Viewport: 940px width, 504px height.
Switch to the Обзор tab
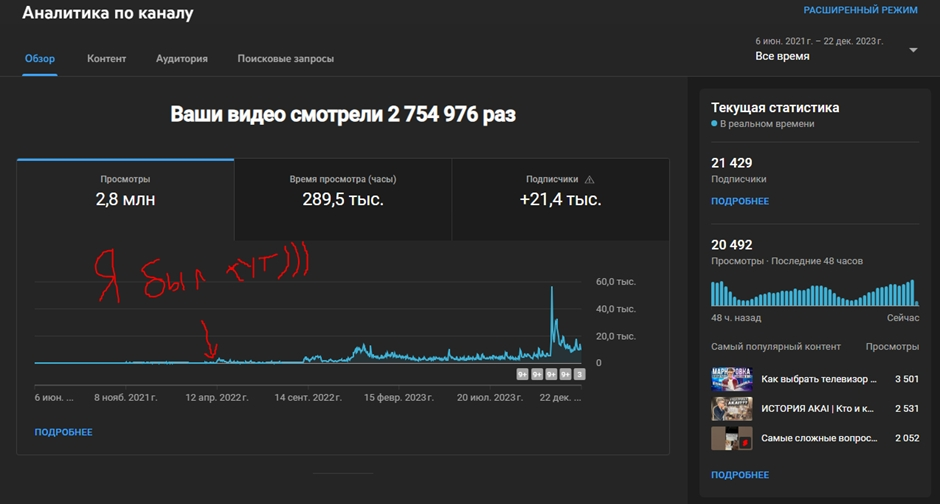pos(40,59)
